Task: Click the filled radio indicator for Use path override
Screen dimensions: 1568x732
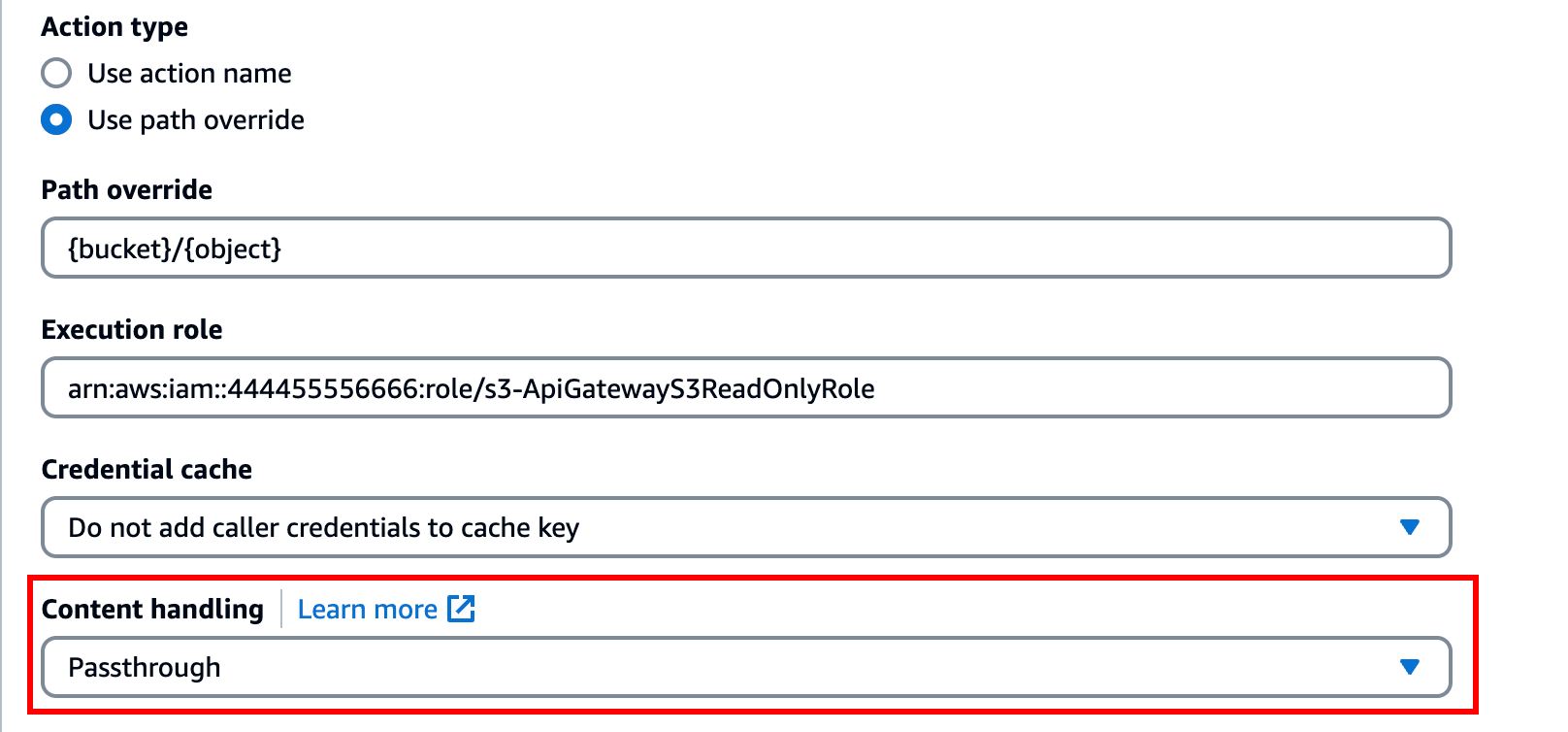Action: point(56,120)
